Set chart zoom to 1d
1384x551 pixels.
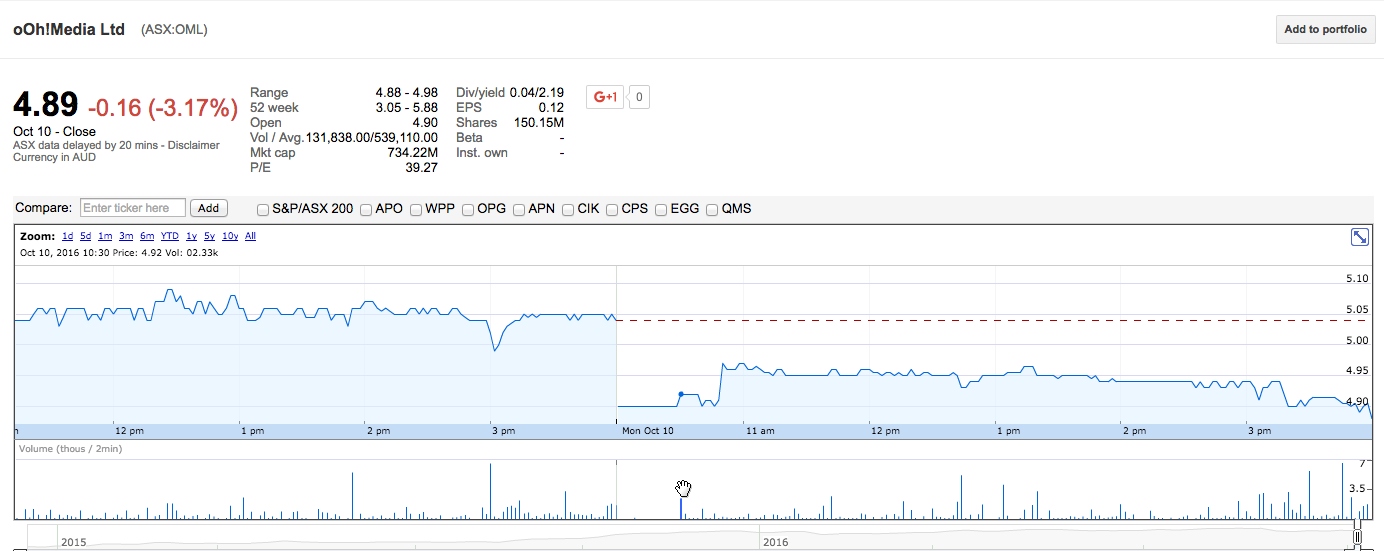pos(67,237)
